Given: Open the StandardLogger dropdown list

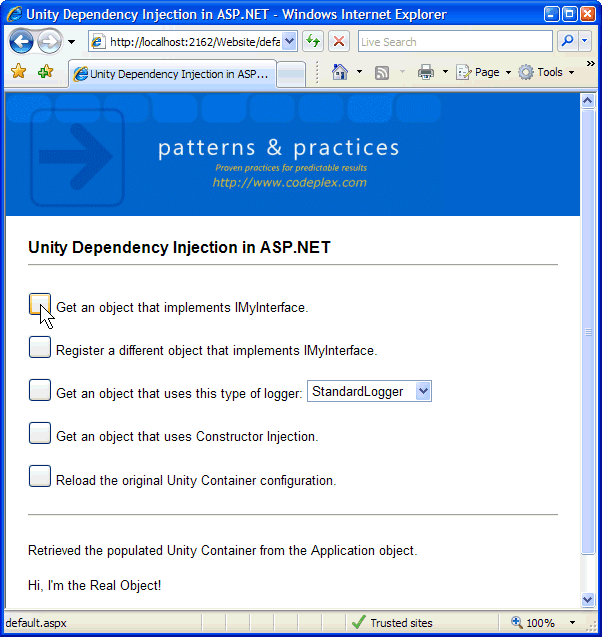Looking at the screenshot, I should coord(369,391).
